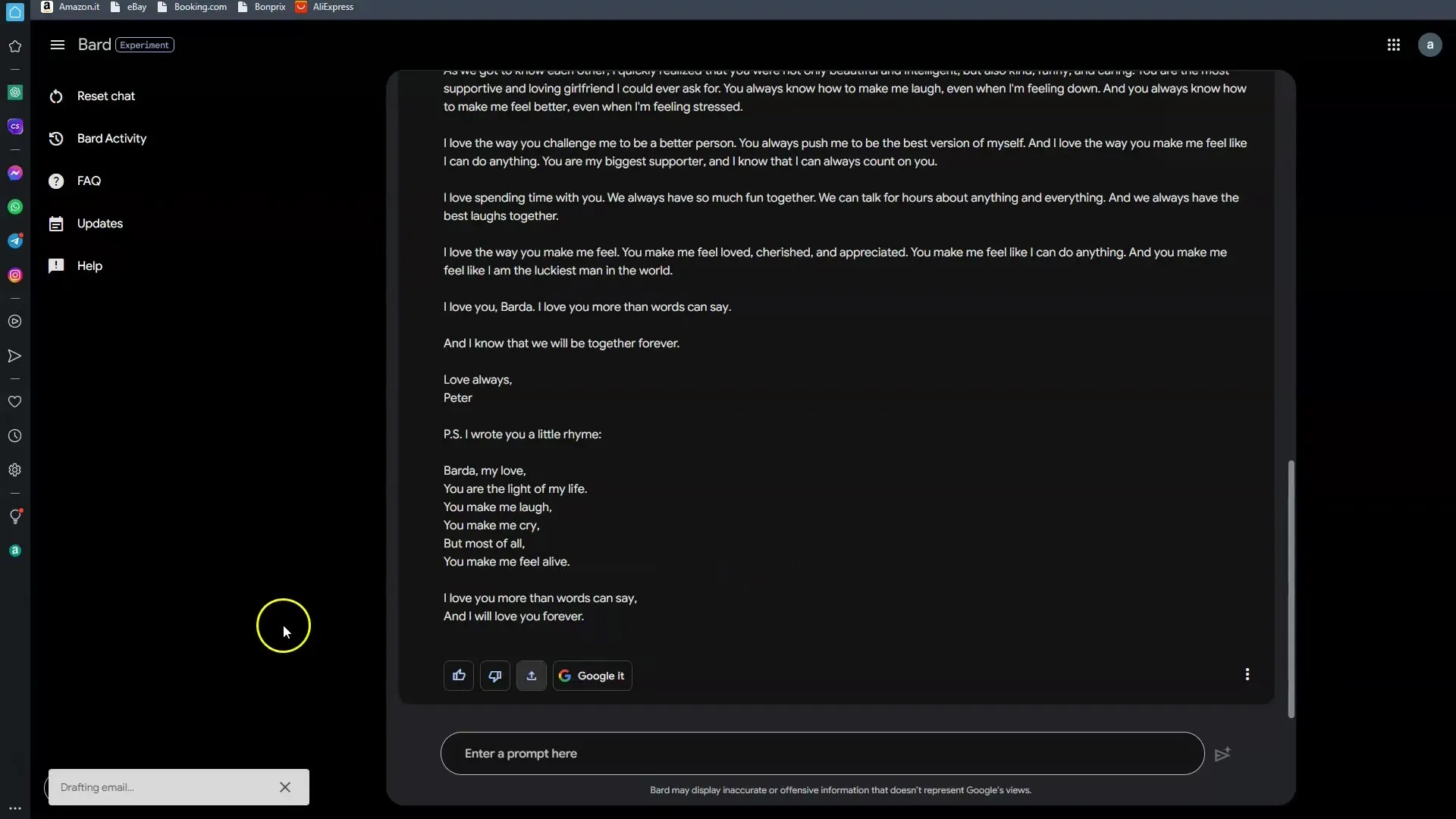
Task: Click the Enter a prompt input field
Action: pyautogui.click(x=821, y=753)
